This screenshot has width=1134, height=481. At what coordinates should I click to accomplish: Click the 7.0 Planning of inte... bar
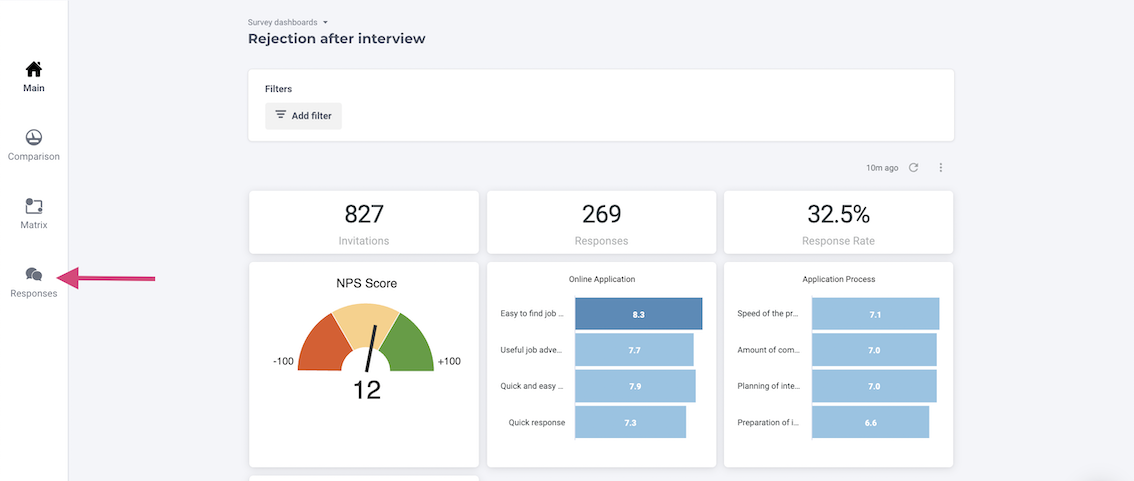pyautogui.click(x=874, y=386)
